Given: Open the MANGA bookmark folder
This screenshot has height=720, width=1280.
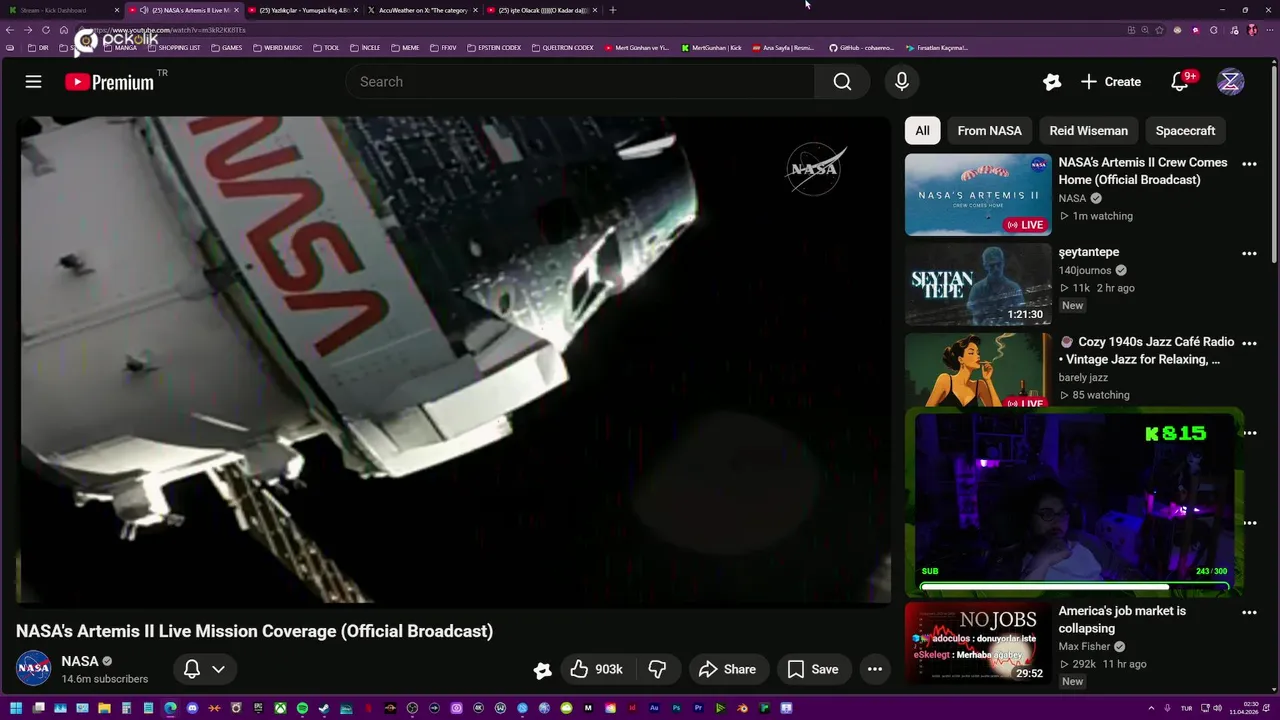Looking at the screenshot, I should 121,48.
